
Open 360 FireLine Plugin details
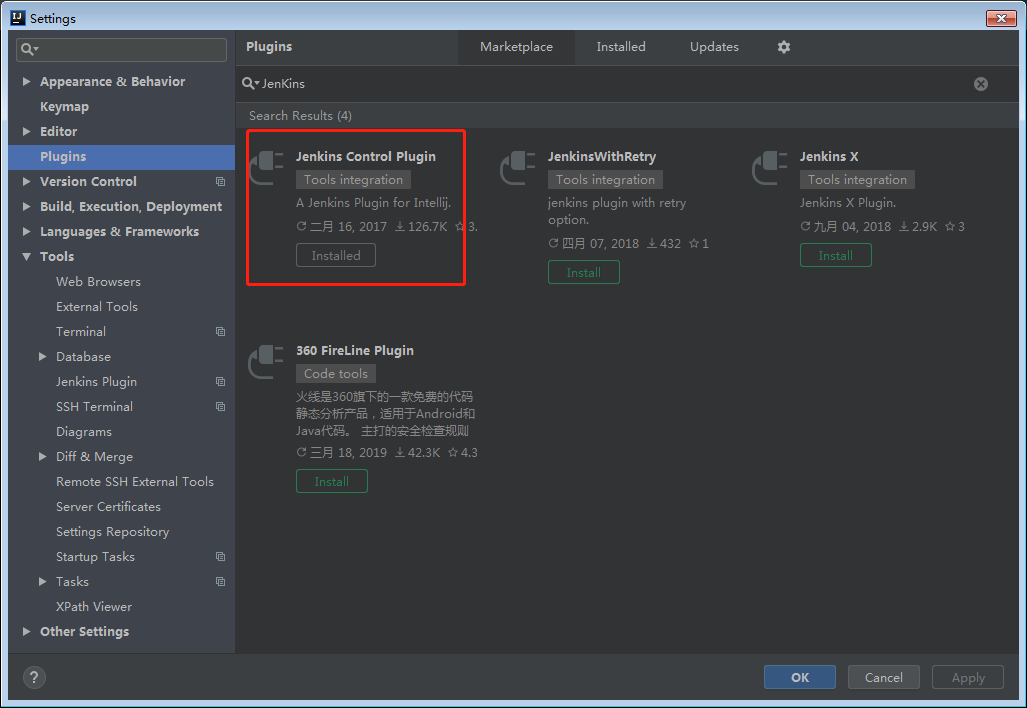355,350
